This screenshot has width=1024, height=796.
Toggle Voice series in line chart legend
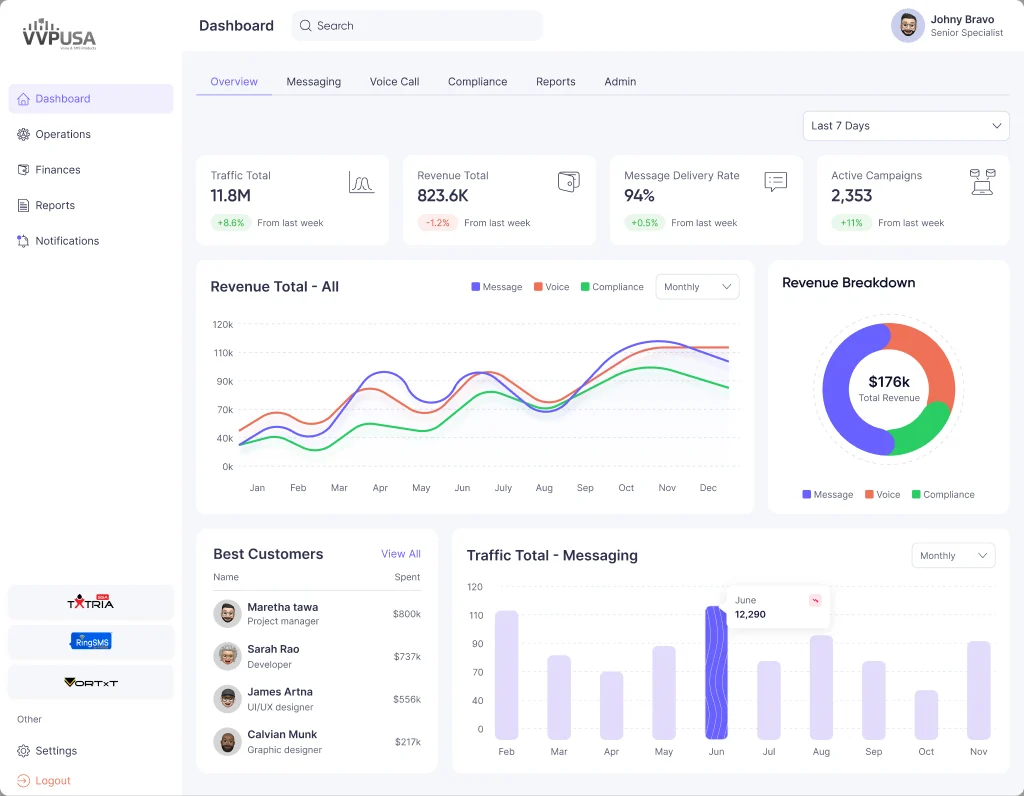click(551, 287)
